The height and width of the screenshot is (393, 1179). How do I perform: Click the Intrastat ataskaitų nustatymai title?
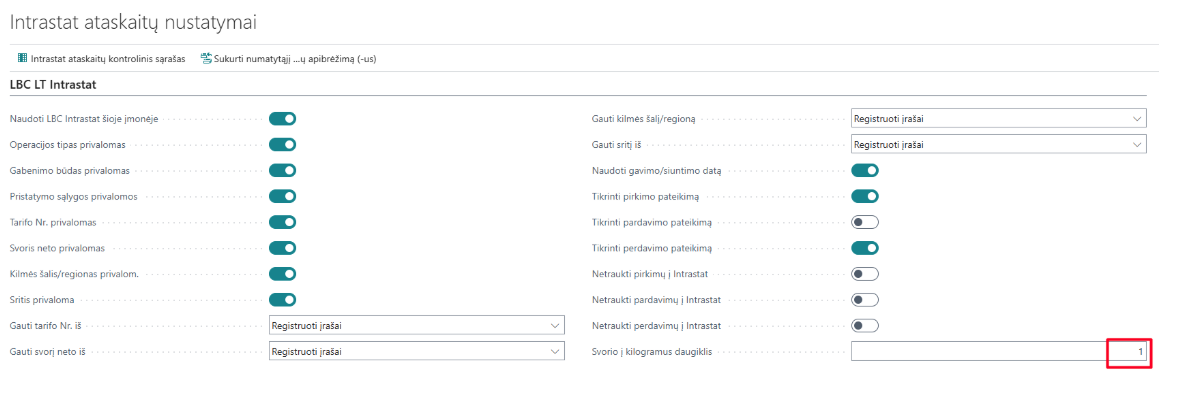[133, 23]
